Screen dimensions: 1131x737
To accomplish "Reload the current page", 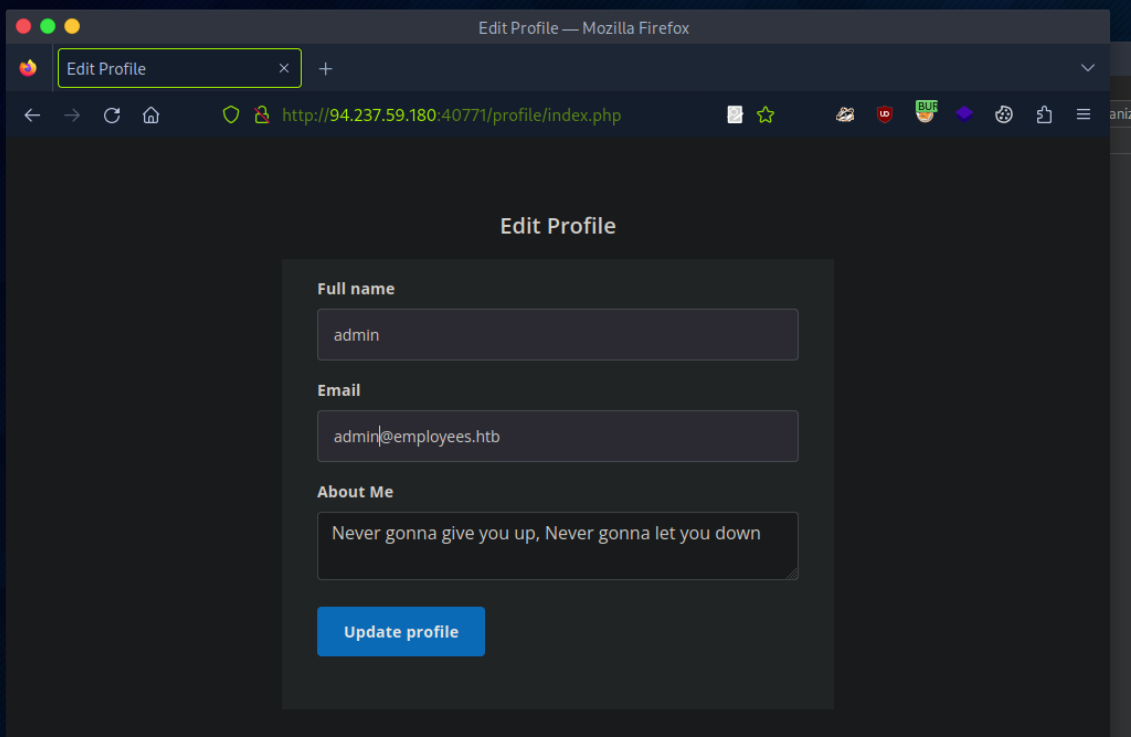I will coord(112,115).
